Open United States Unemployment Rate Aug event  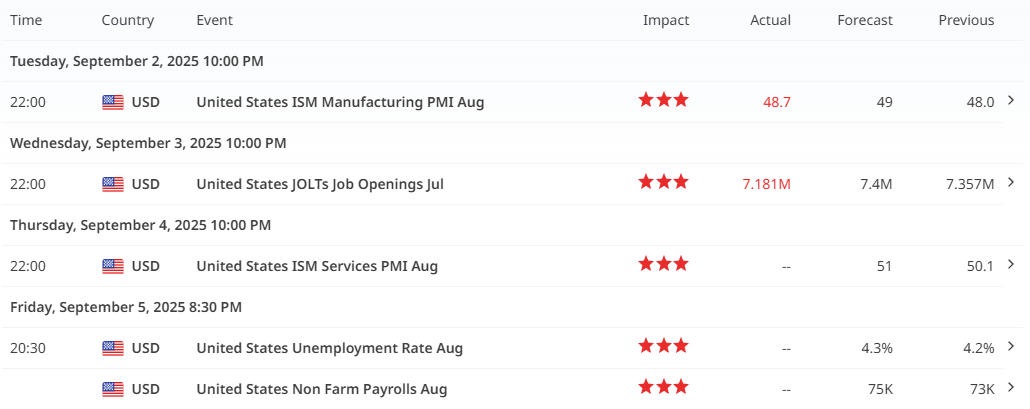pyautogui.click(x=329, y=348)
